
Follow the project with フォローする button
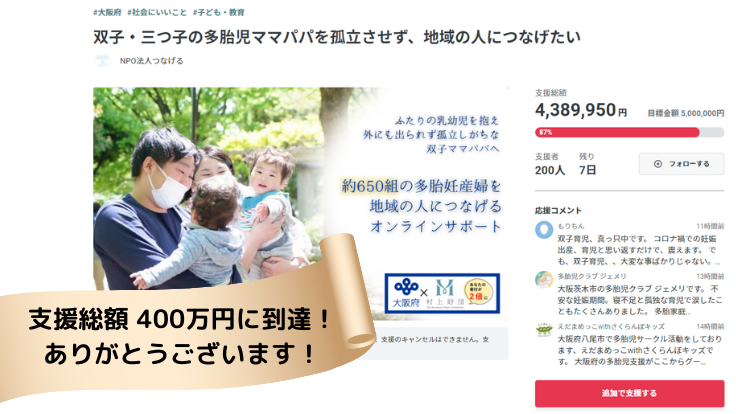click(681, 164)
